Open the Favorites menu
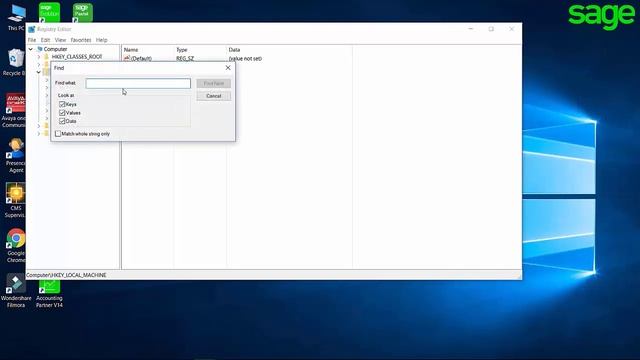Image resolution: width=640 pixels, height=360 pixels. point(81,40)
